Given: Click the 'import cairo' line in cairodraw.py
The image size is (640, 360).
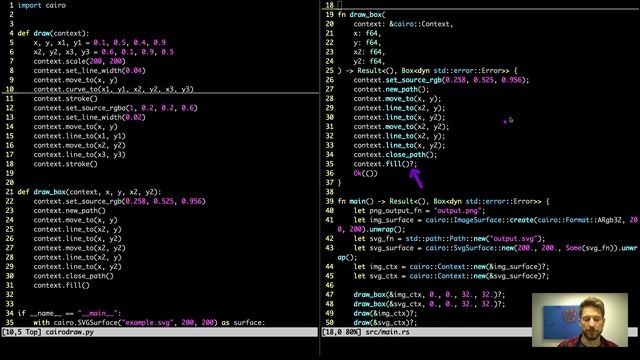Looking at the screenshot, I should tap(42, 5).
